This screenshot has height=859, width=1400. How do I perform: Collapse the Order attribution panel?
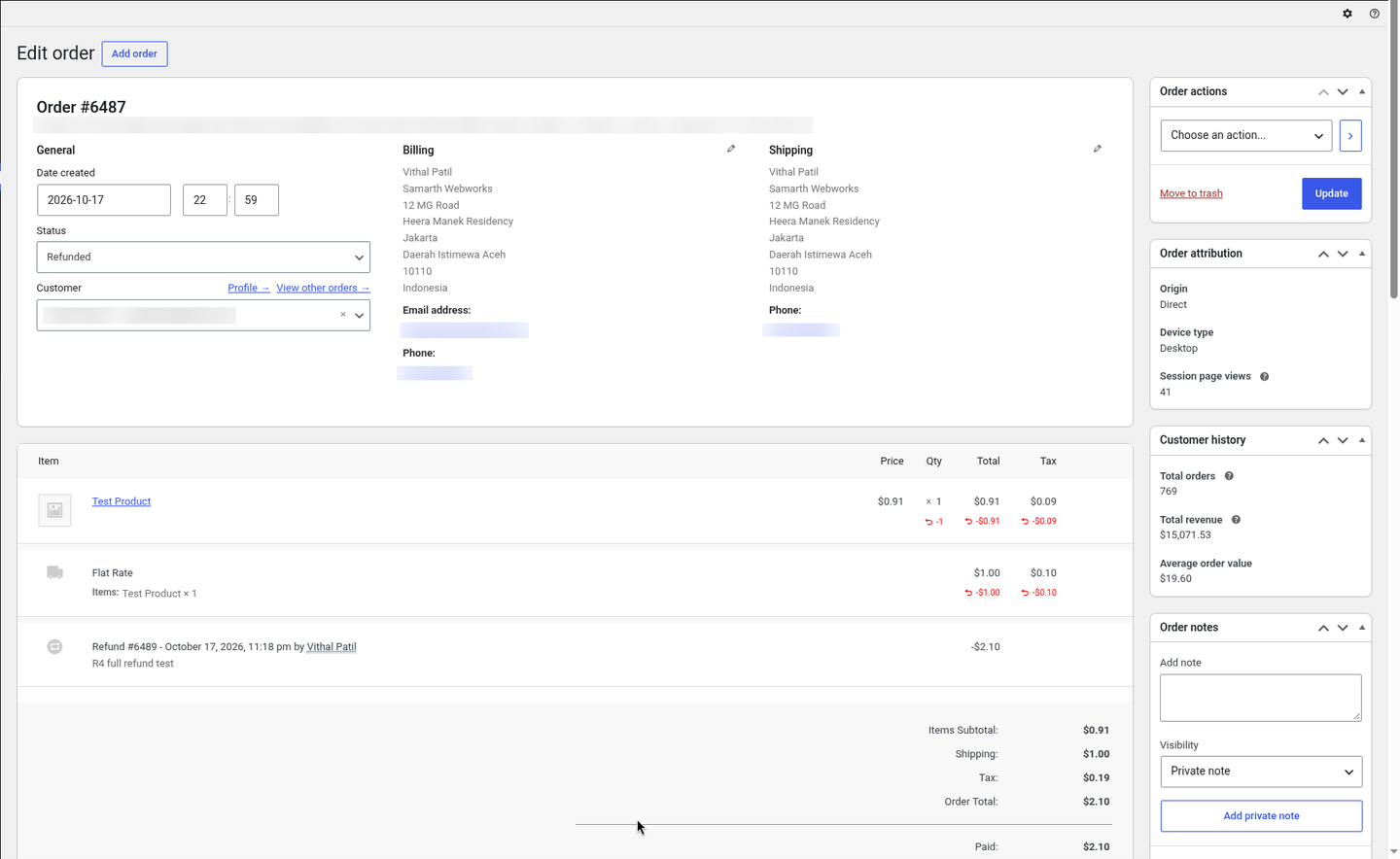coord(1362,254)
